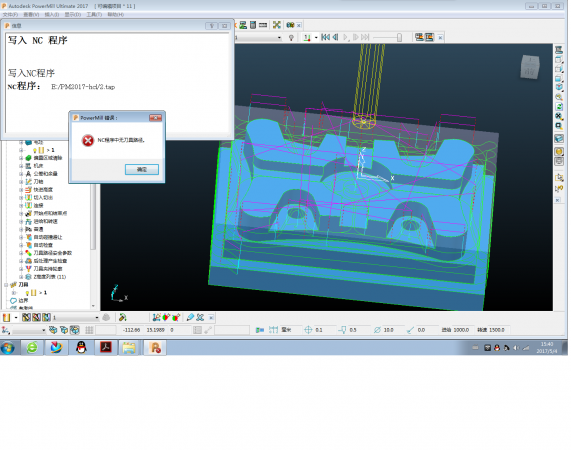Open the 显示(D) menu
This screenshot has height=450, width=571.
coord(72,15)
